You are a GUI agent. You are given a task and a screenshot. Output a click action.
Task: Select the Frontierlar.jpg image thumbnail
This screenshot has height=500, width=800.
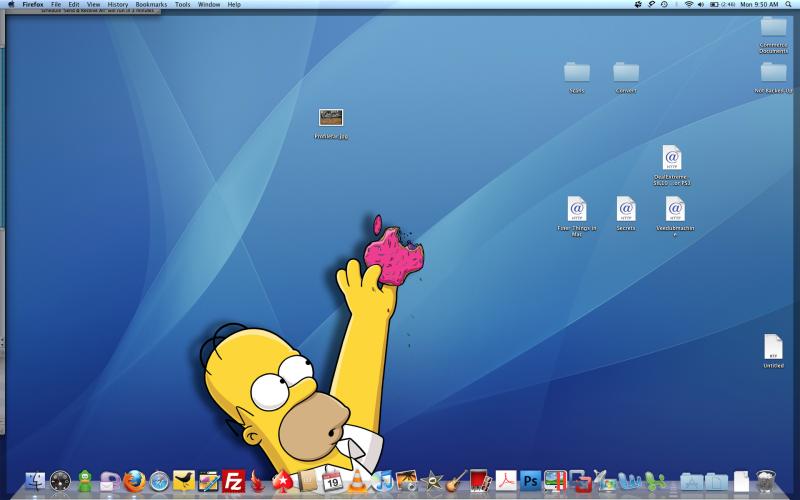pos(331,117)
